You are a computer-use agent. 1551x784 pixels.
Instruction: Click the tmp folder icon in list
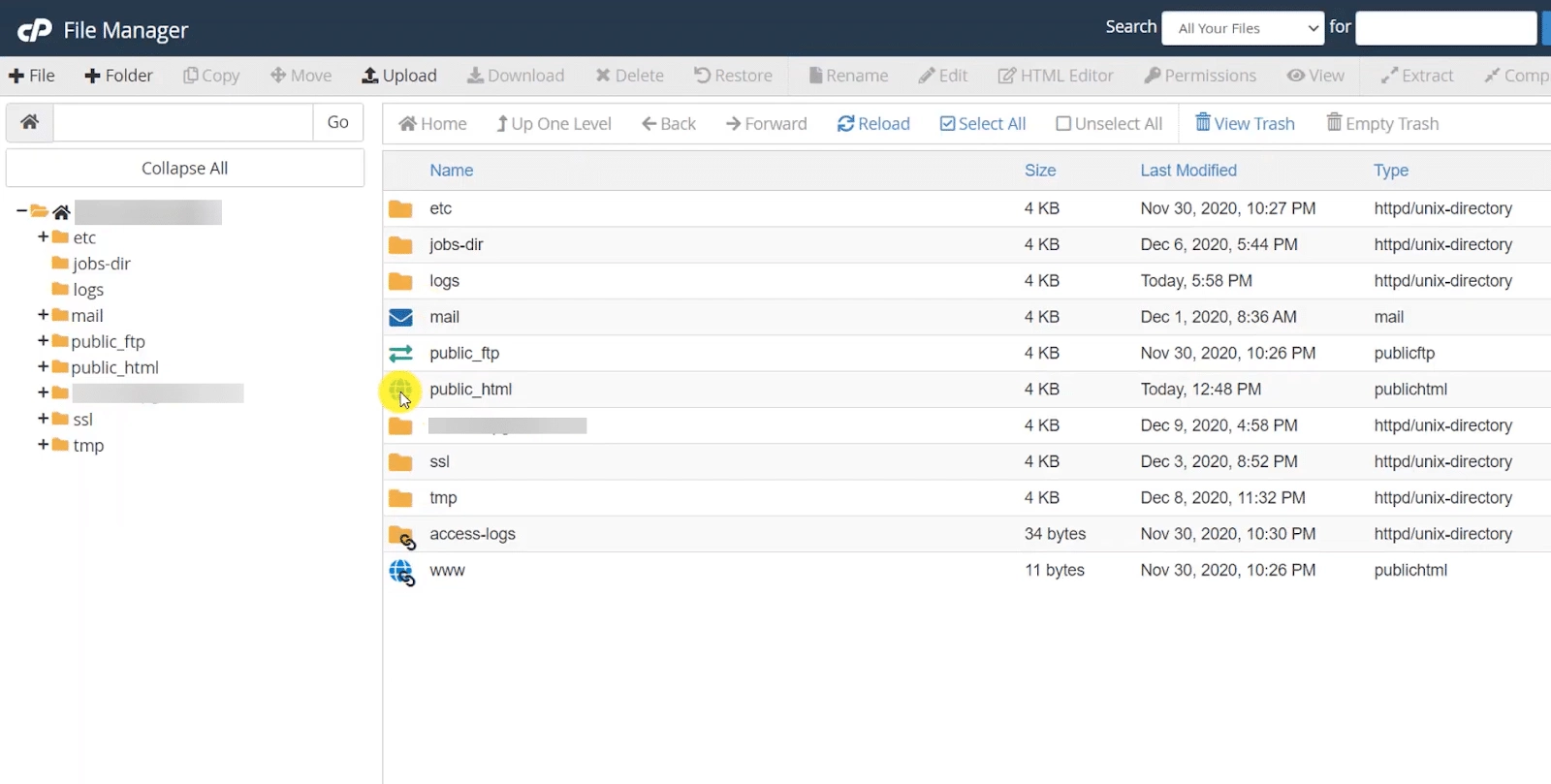click(x=400, y=498)
